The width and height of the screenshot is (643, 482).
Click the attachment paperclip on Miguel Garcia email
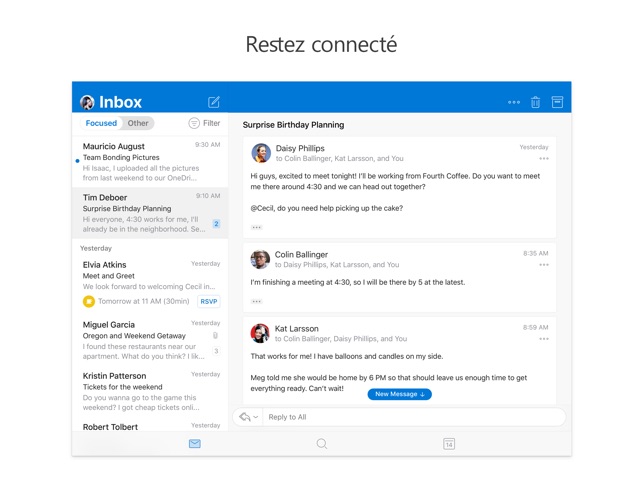215,336
